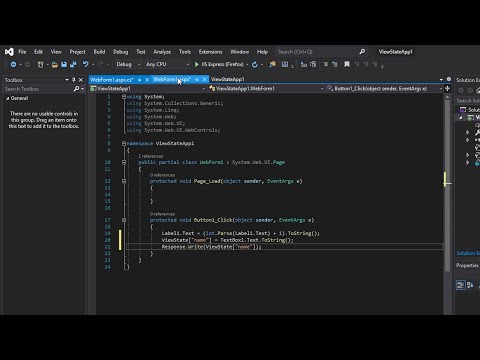Collapse the Button1_Click method block
Screen dimensions: 480x360
(124, 220)
